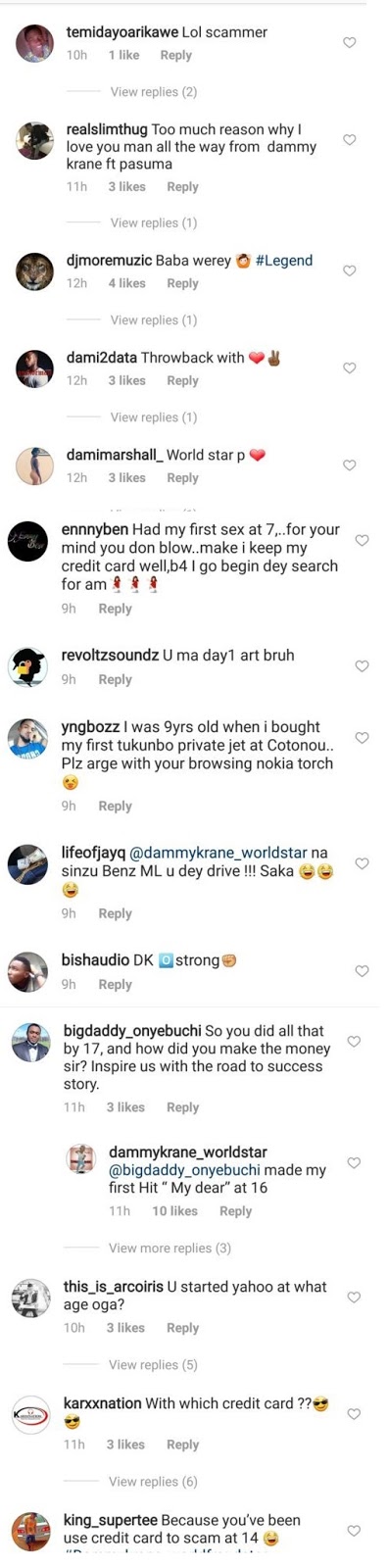Open the #Legend hashtag

pos(284,261)
